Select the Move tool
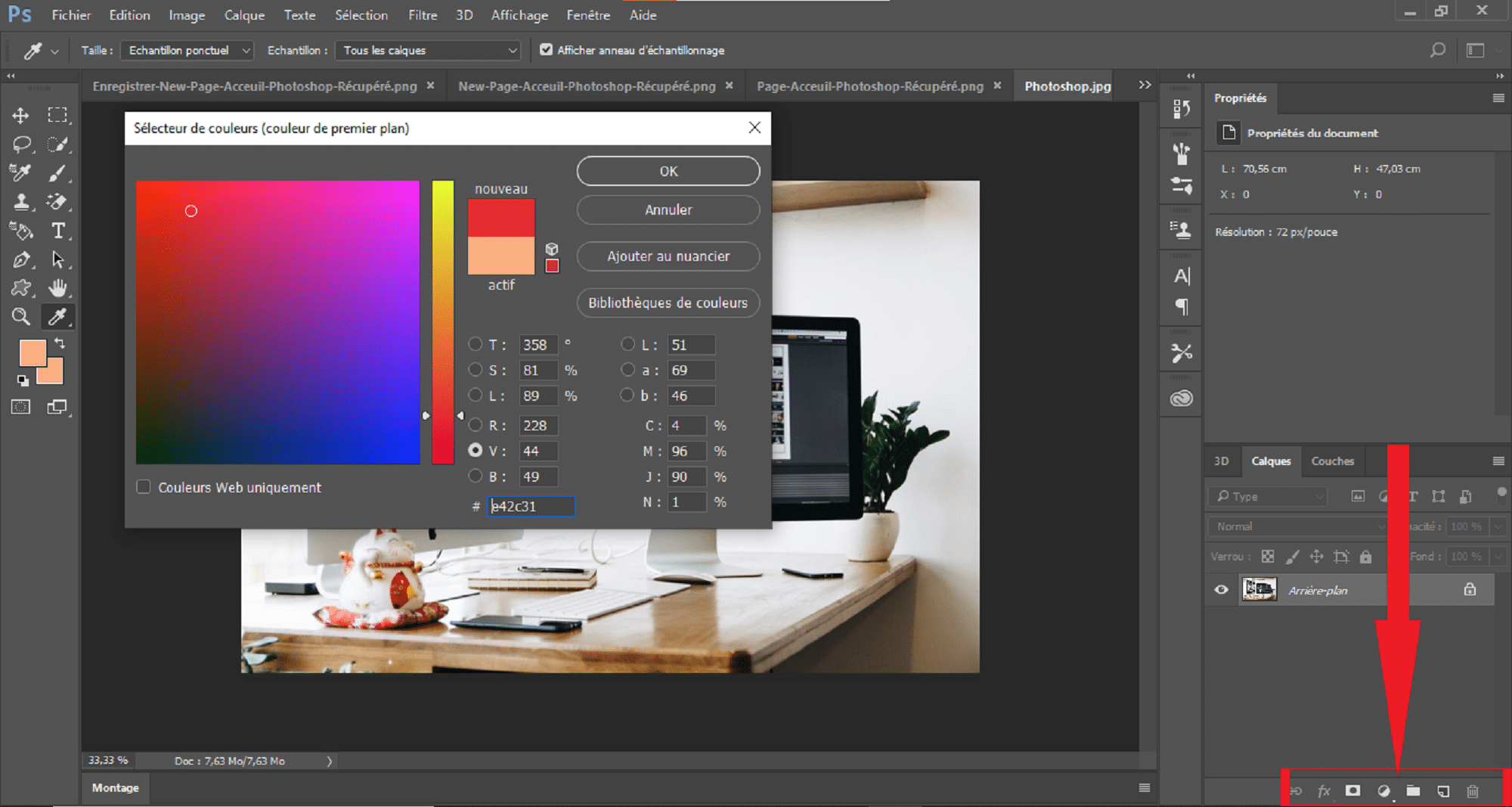The height and width of the screenshot is (807, 1512). point(20,115)
